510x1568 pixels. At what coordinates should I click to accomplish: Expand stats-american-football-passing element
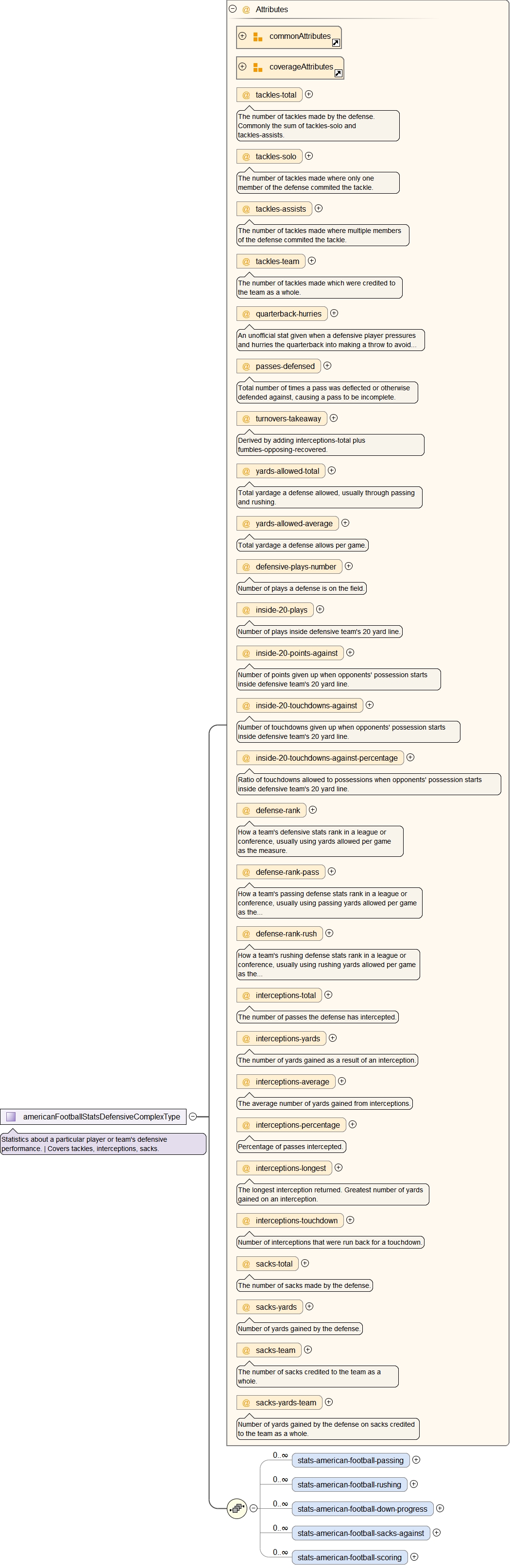pos(416,1459)
